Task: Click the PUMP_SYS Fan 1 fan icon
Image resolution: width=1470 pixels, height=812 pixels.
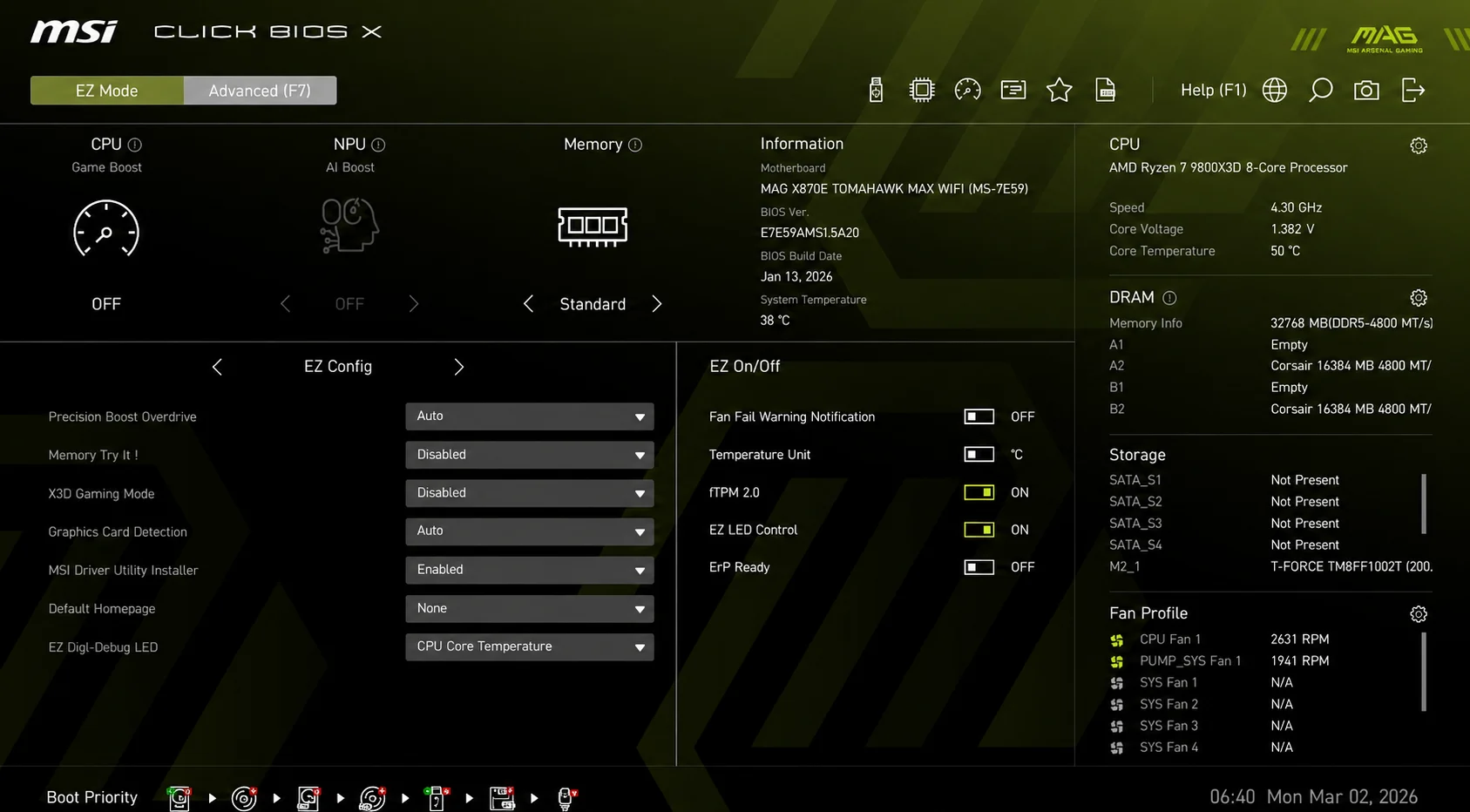Action: 1117,661
